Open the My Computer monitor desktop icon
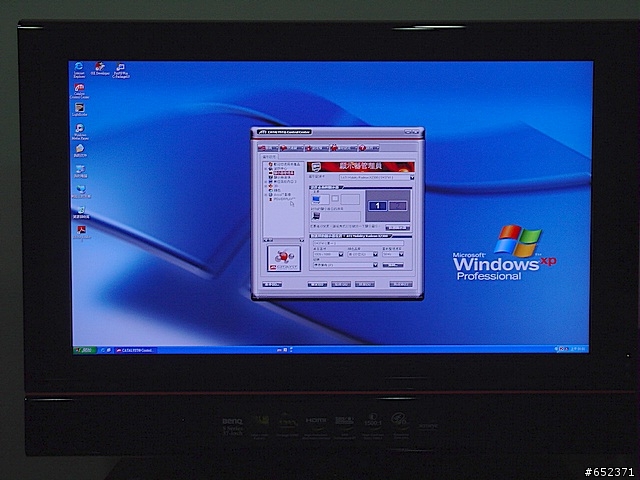This screenshot has width=640, height=480. (80, 171)
